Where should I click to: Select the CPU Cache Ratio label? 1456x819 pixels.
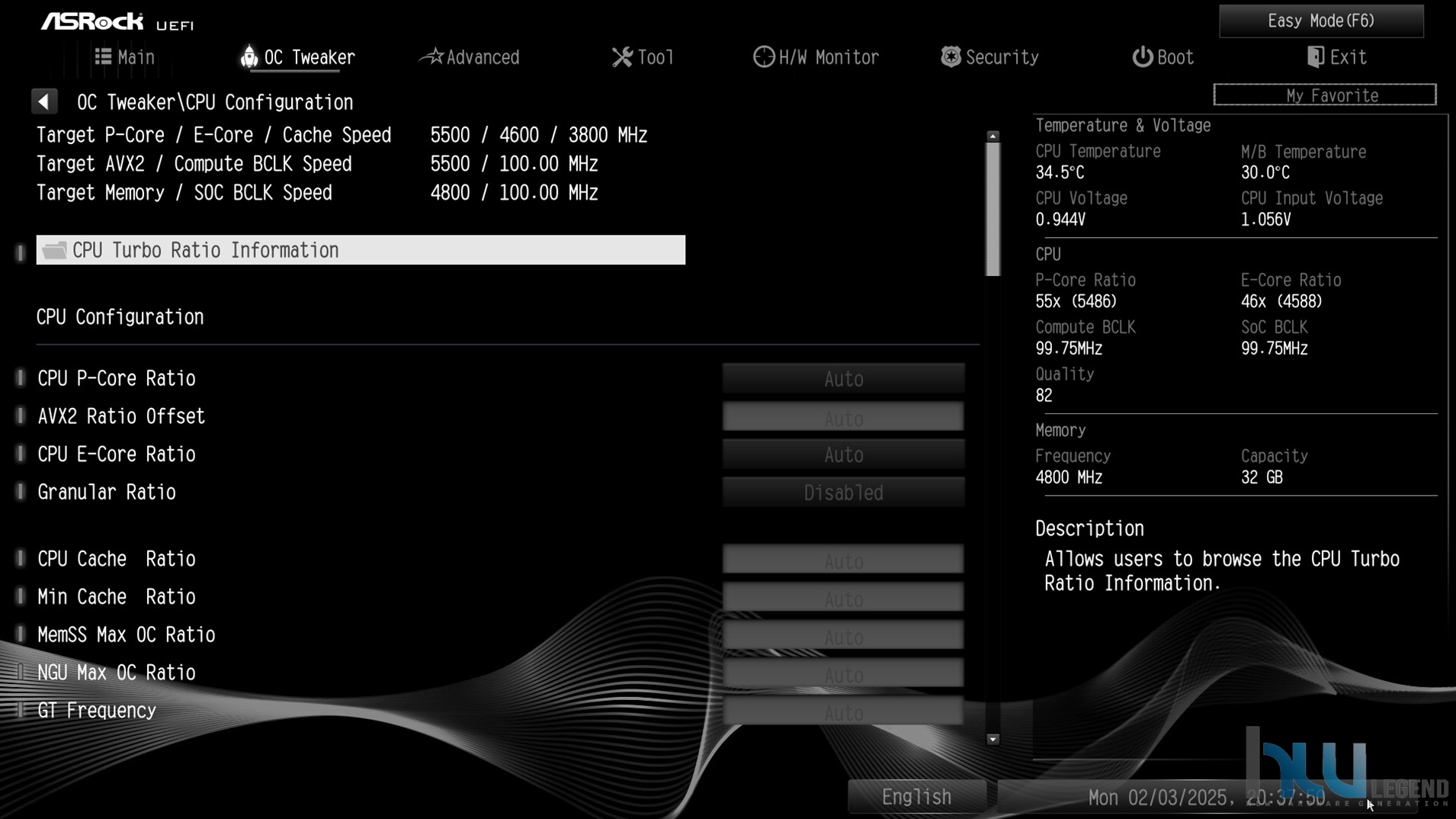click(117, 559)
